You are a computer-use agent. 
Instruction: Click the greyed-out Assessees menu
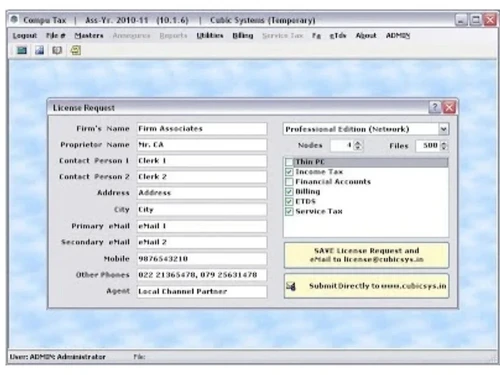(131, 35)
